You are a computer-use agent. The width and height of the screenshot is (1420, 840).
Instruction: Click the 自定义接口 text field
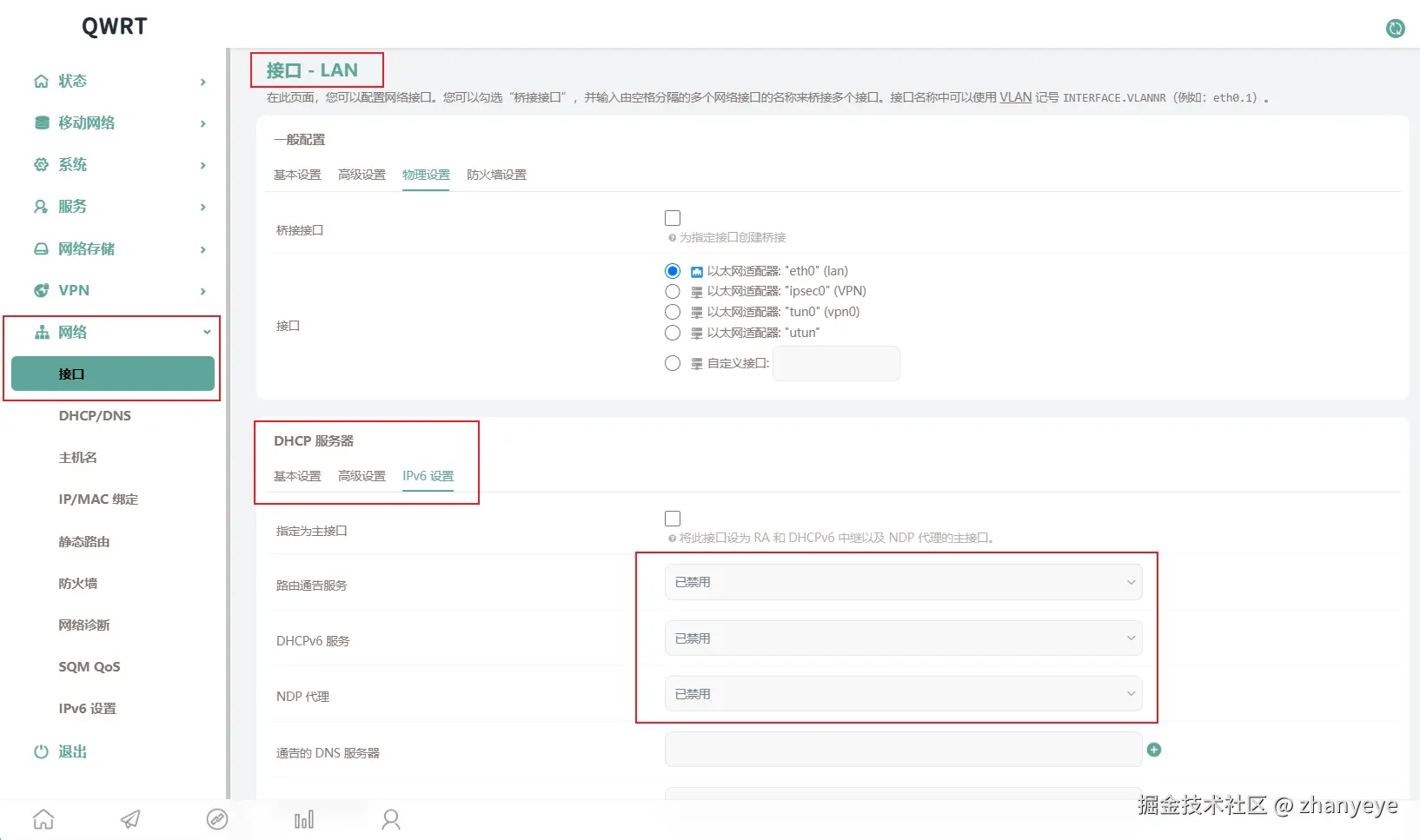click(x=836, y=363)
